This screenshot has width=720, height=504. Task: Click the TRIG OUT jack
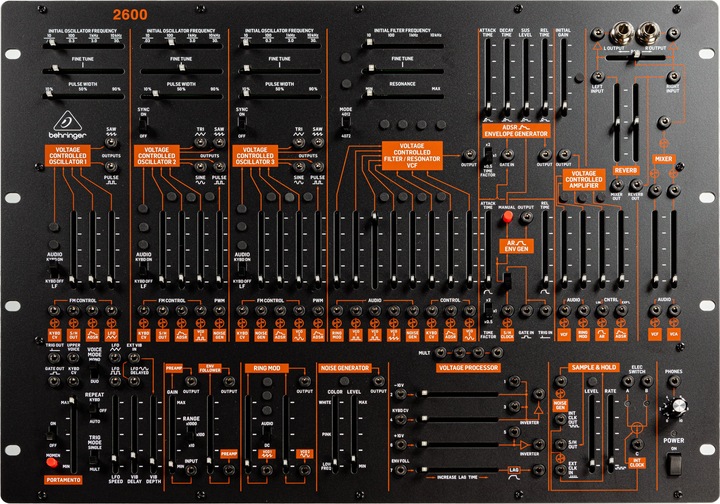click(54, 357)
